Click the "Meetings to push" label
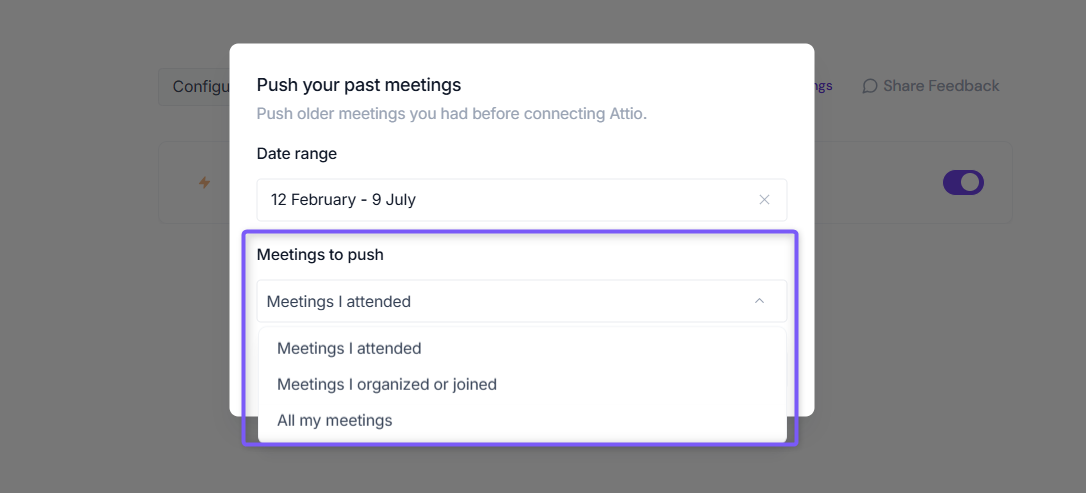This screenshot has height=493, width=1086. [x=320, y=255]
